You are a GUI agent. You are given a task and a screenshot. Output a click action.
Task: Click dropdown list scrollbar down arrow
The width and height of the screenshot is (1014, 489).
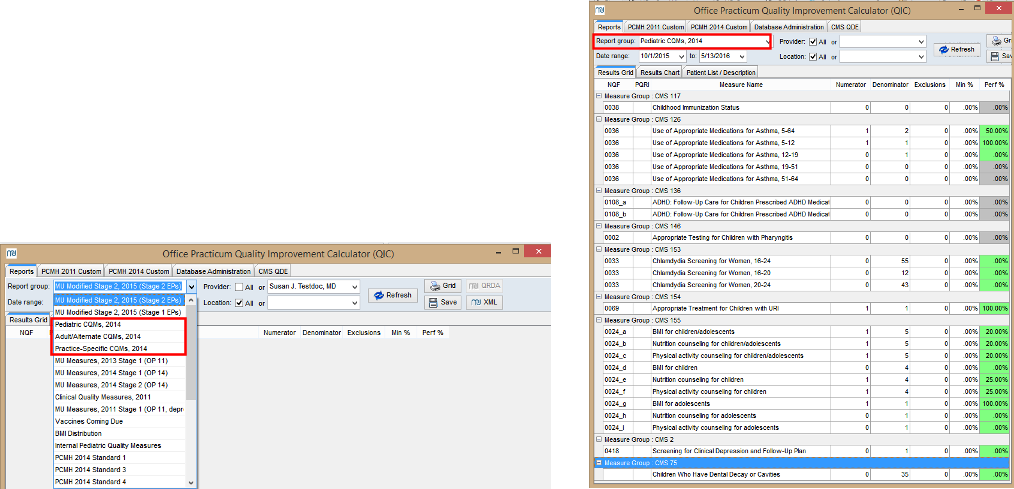[x=191, y=483]
